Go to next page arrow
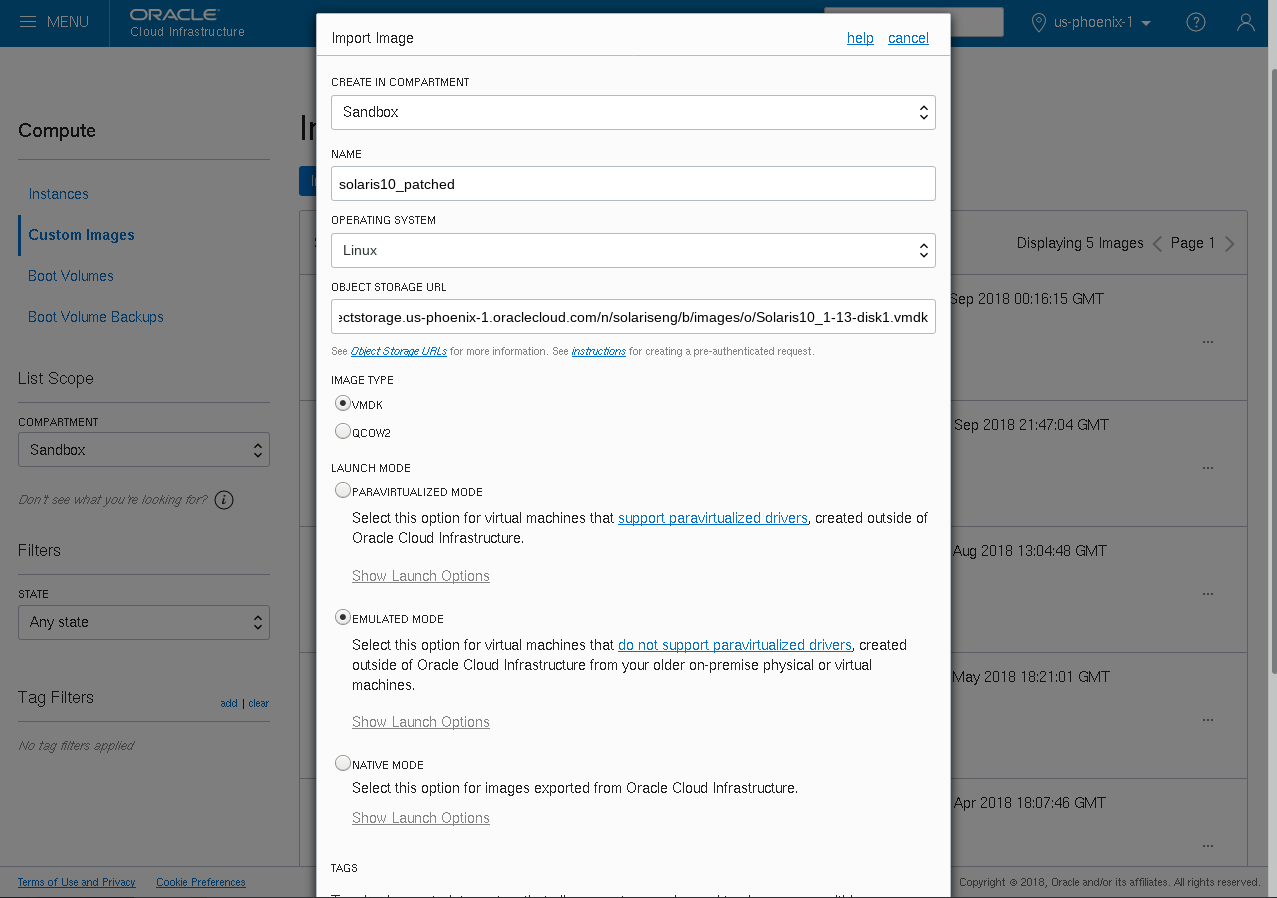The height and width of the screenshot is (898, 1277). point(1230,244)
